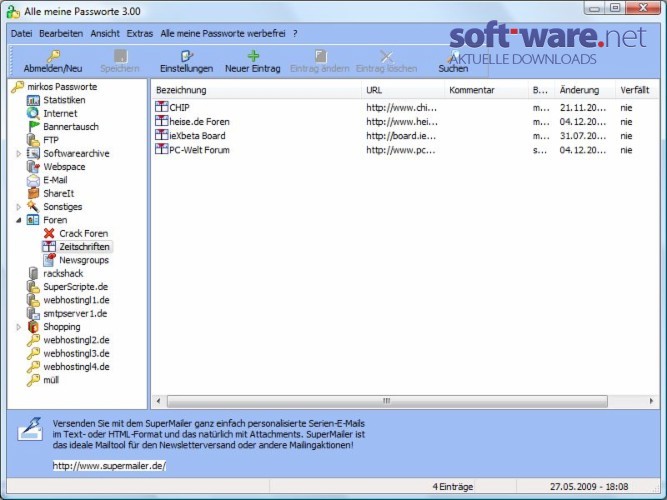The width and height of the screenshot is (667, 500).
Task: Select SuperScripte.de in the tree
Action: [75, 287]
